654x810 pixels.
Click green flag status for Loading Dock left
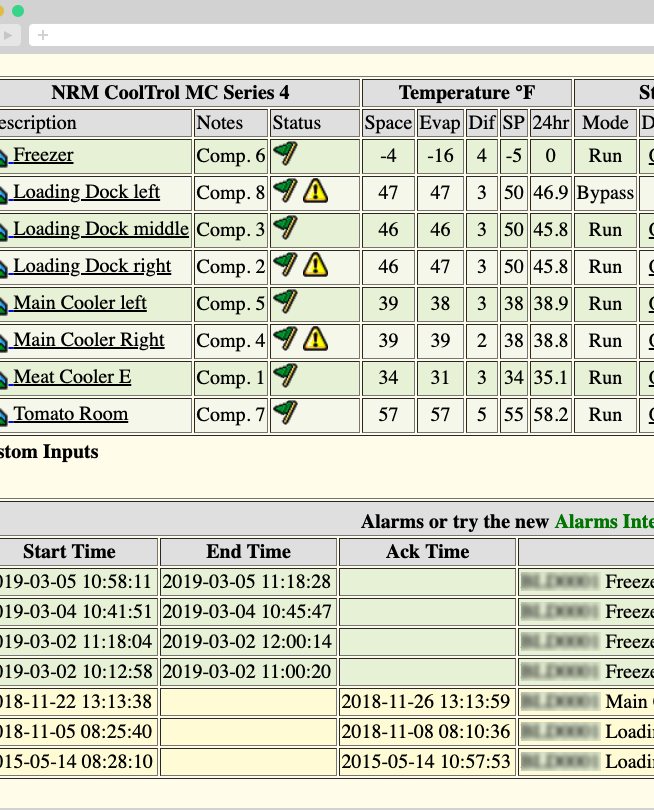[285, 191]
